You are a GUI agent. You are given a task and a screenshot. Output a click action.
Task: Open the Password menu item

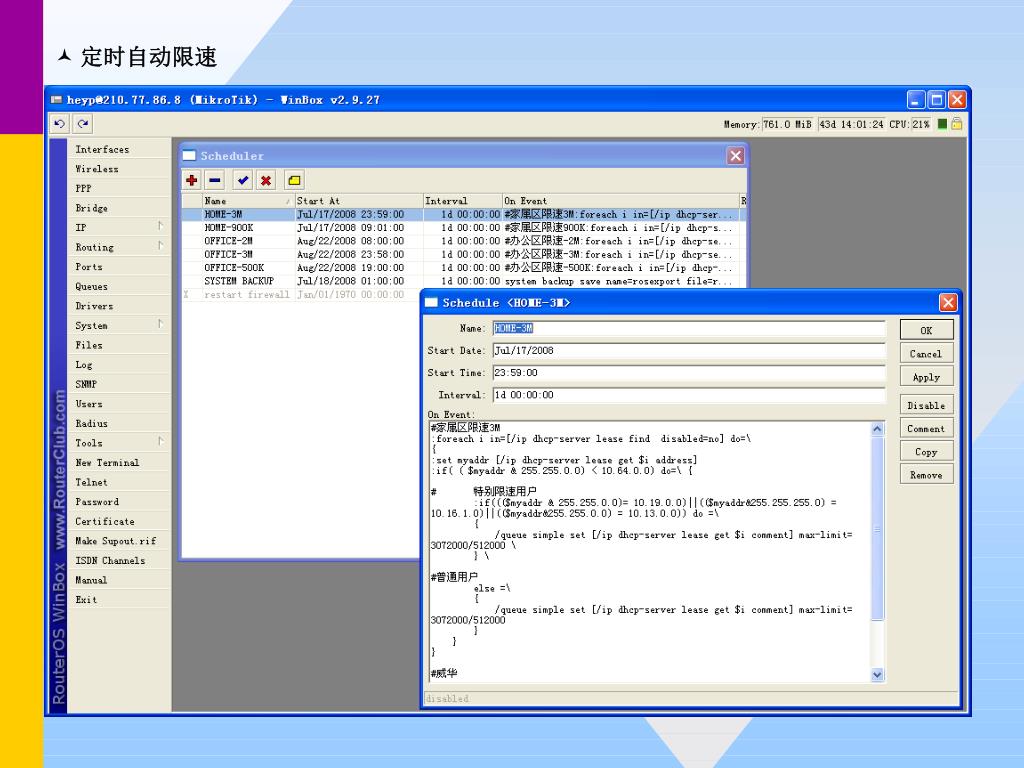click(118, 502)
